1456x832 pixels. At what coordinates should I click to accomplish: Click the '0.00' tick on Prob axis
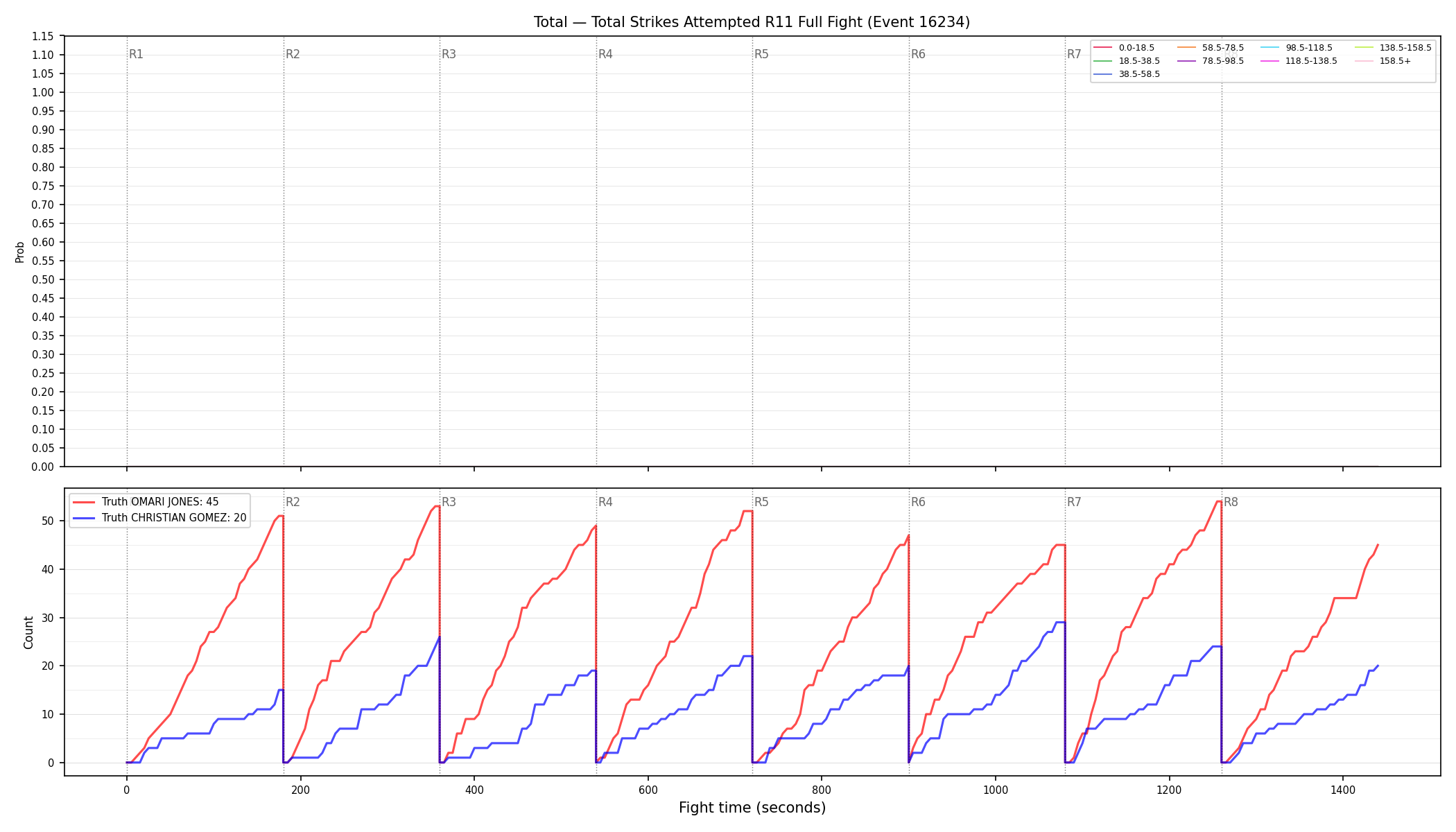43,467
